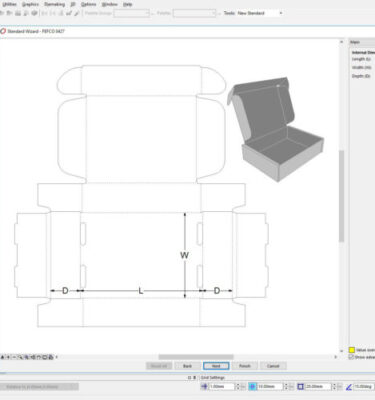Click the 1.00mm grid value field

[222, 387]
